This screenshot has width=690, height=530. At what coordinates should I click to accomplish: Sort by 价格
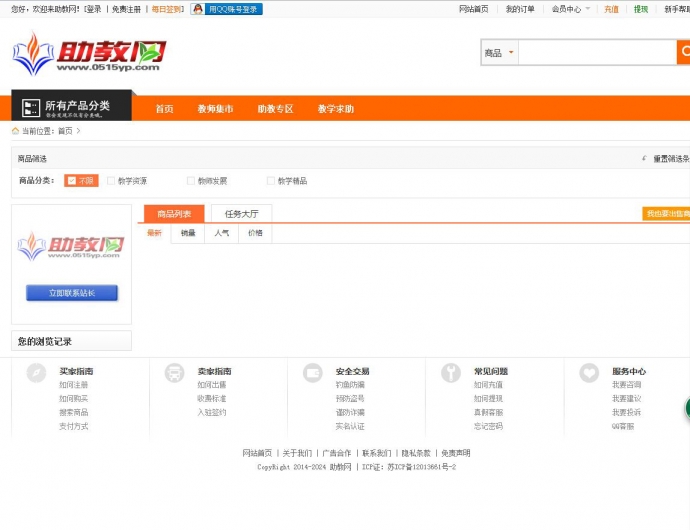tap(255, 233)
